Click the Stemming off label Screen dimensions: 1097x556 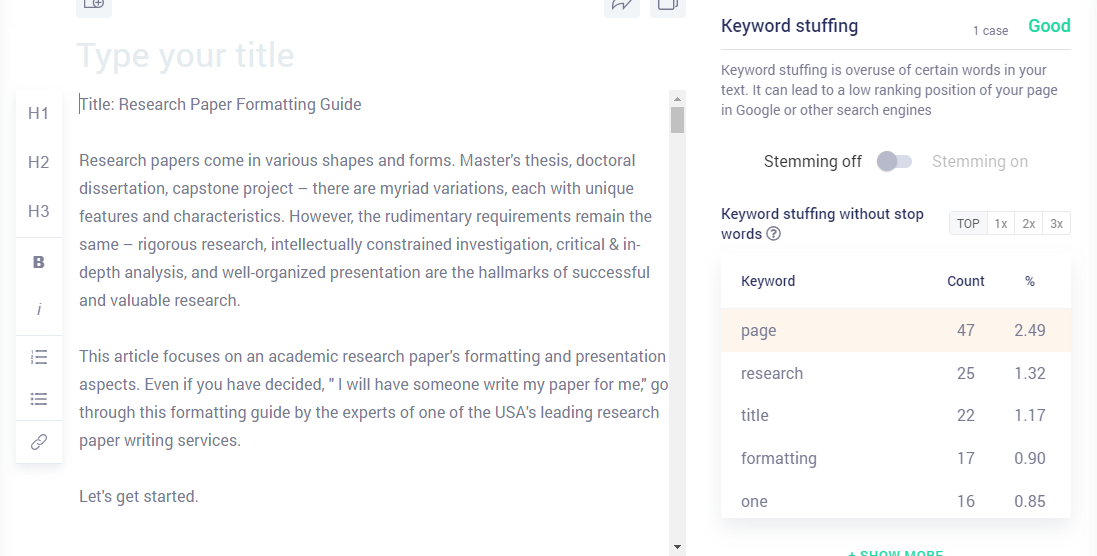812,162
